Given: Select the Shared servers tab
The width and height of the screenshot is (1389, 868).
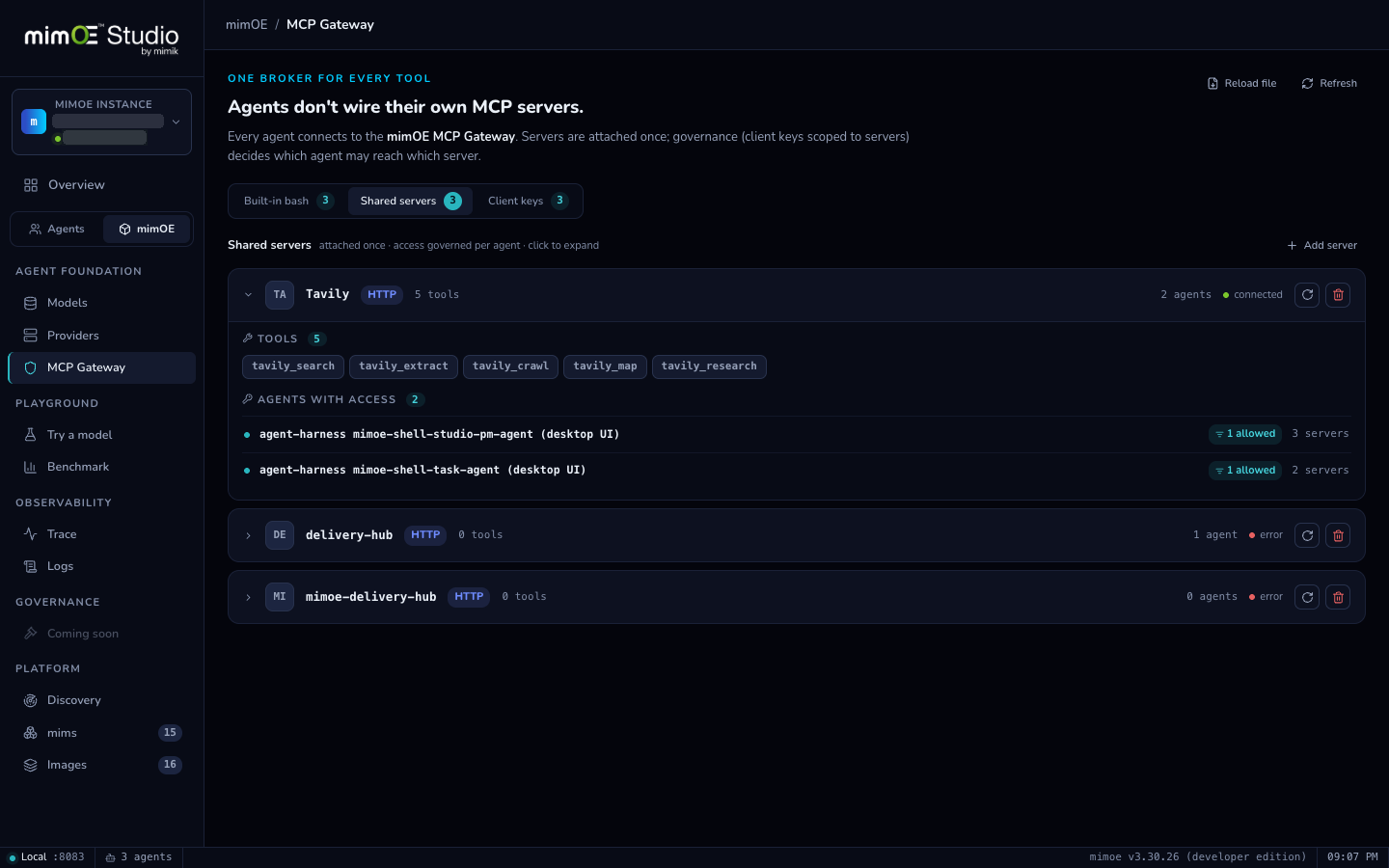Looking at the screenshot, I should (x=410, y=201).
